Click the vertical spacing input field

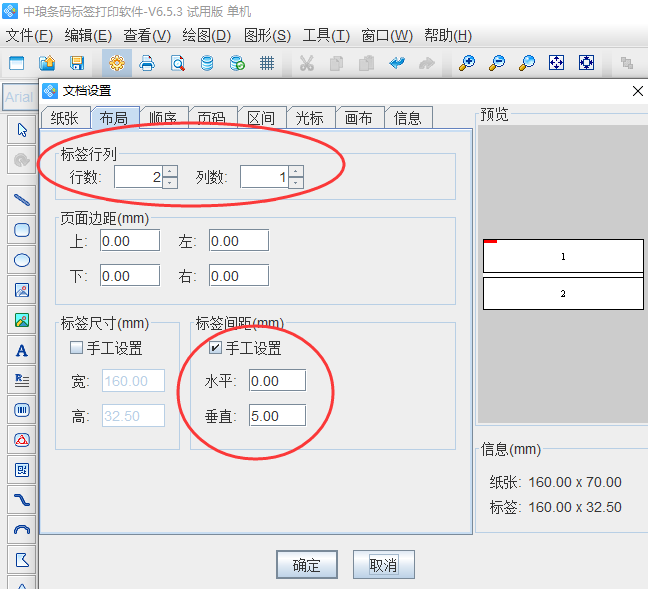[x=276, y=414]
